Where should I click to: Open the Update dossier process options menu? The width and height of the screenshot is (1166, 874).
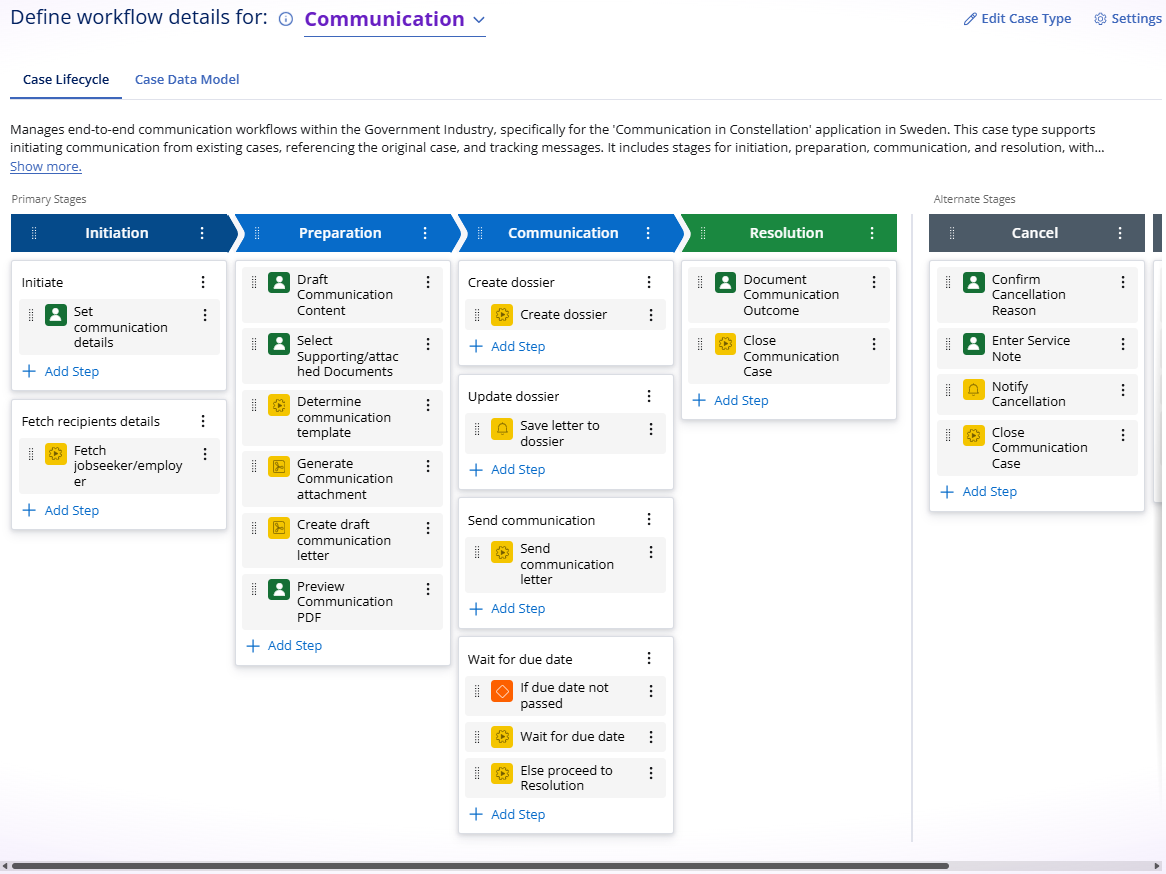pos(648,396)
